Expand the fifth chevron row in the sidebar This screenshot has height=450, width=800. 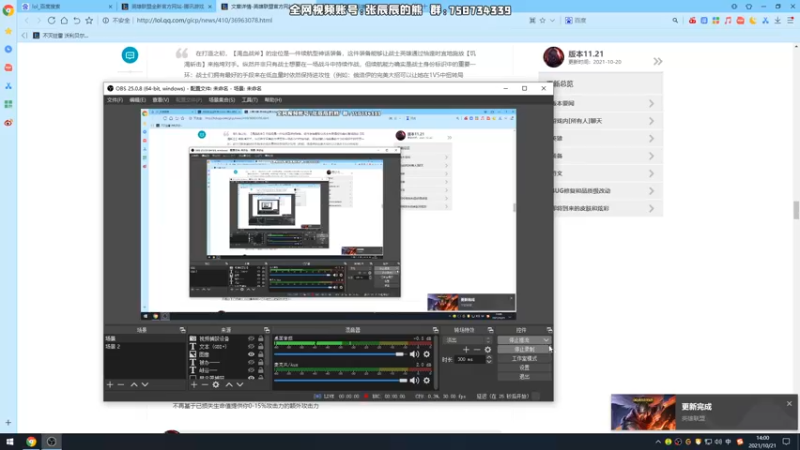click(652, 173)
